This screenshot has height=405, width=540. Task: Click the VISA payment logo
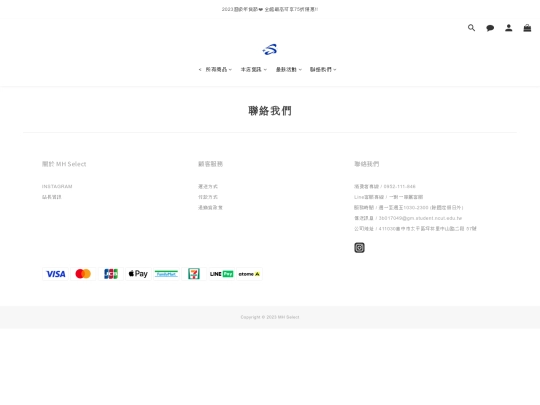point(55,274)
